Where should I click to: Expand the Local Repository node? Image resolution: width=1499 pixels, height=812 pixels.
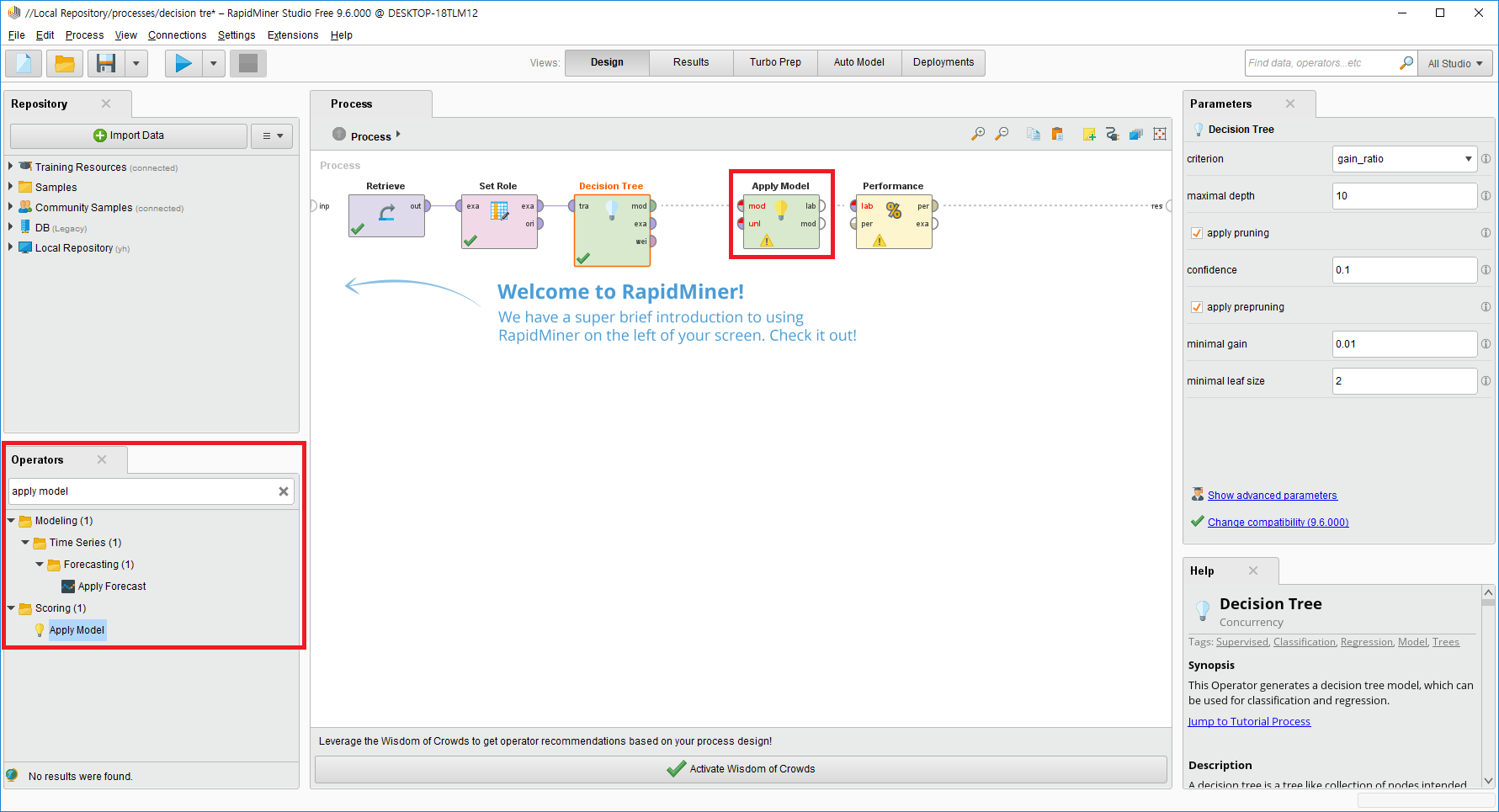[x=10, y=247]
